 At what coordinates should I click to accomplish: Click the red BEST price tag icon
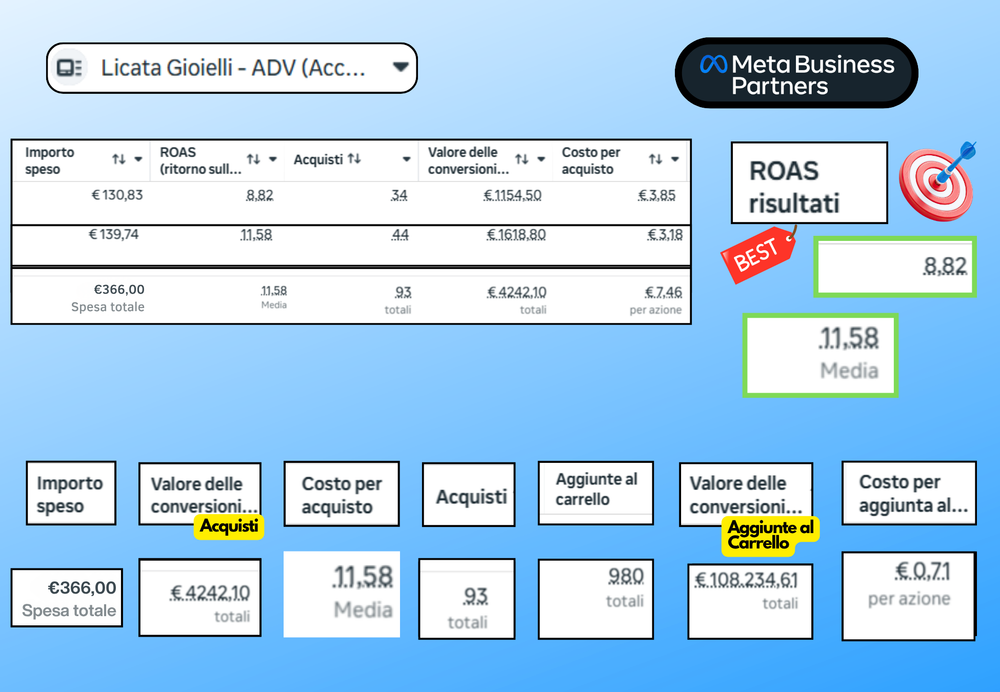point(759,253)
